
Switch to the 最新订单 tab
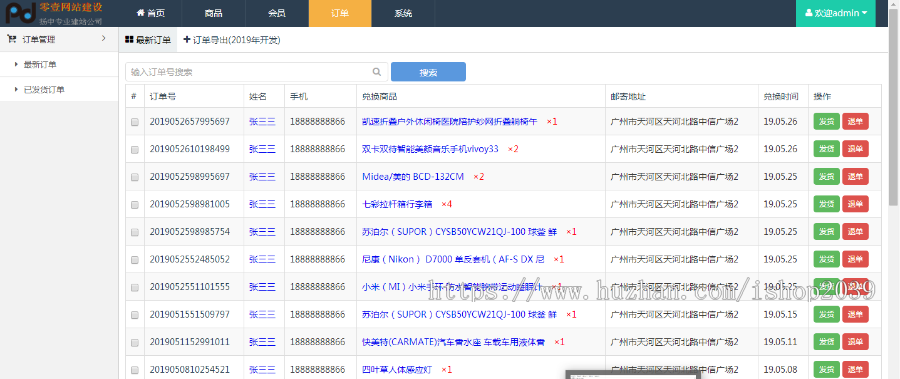148,40
